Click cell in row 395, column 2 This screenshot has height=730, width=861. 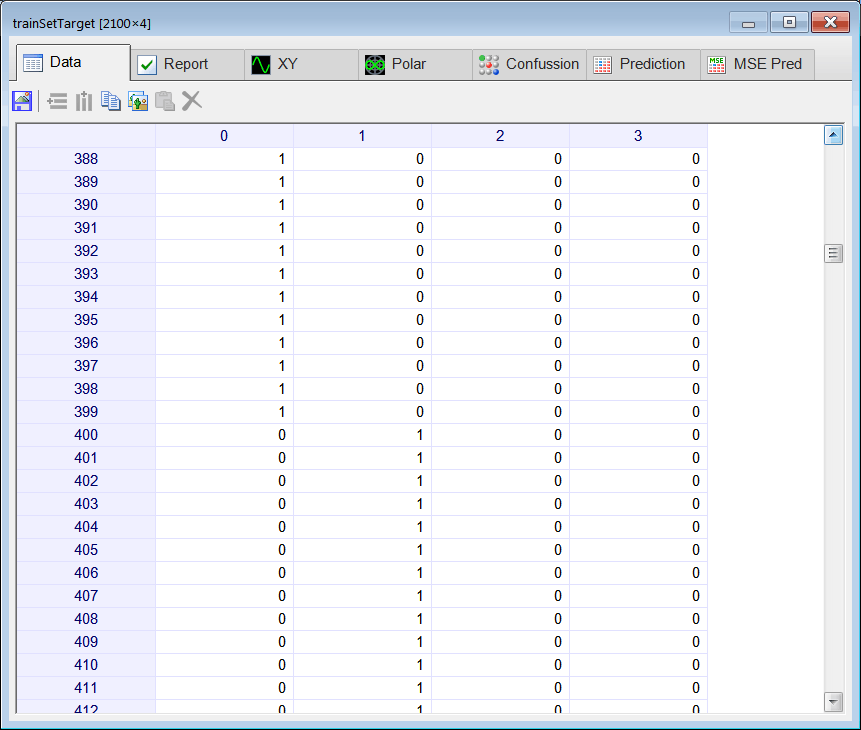500,320
